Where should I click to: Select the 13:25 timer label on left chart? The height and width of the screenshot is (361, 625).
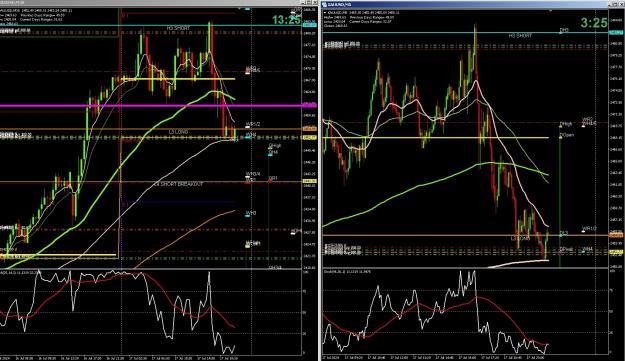point(286,20)
